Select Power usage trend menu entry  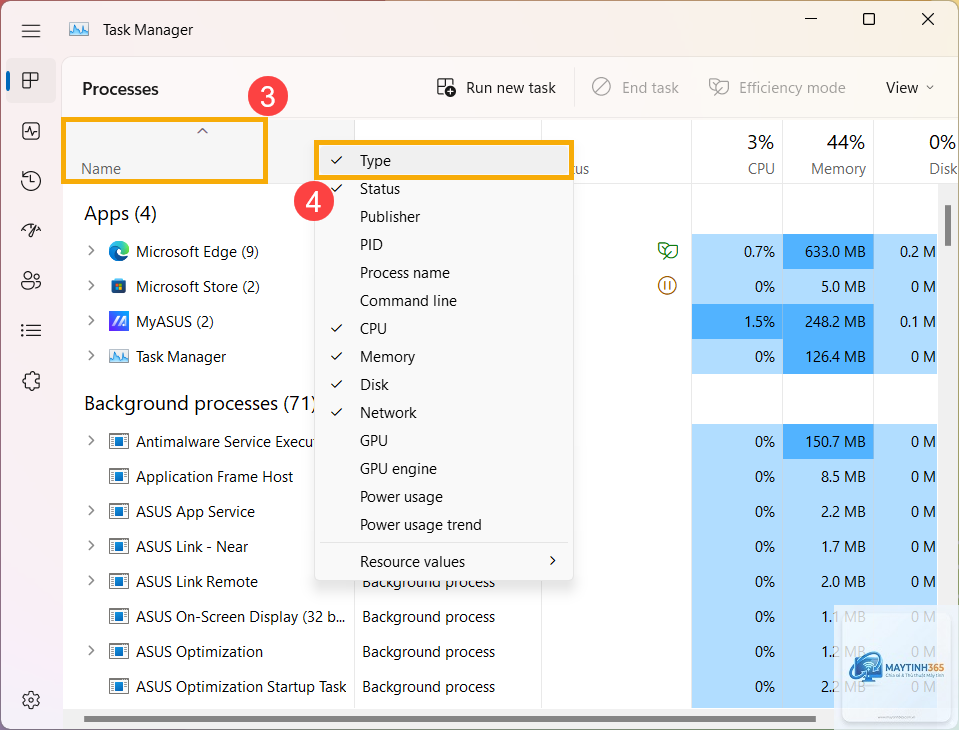click(444, 525)
